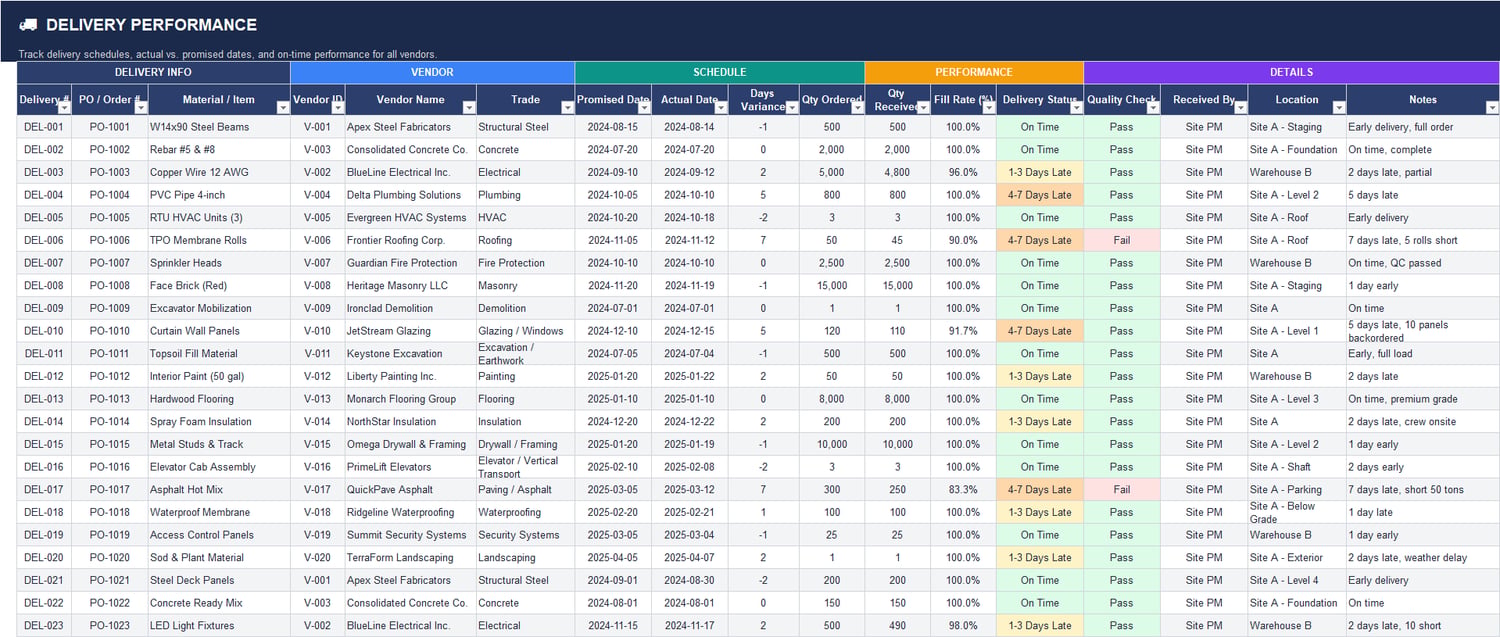Select the 'Steel Deck Panels' cell
This screenshot has width=1500, height=637.
coord(218,580)
